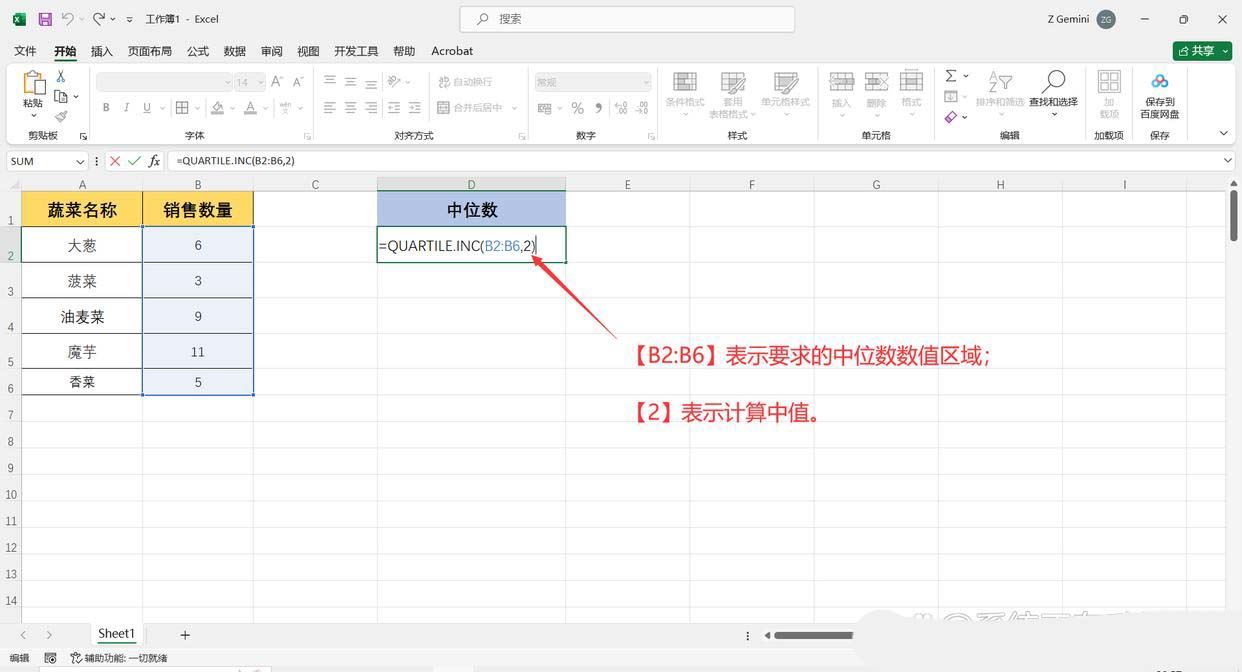Open the 文件 (File) menu
Screen dimensions: 1242x672
tap(25, 51)
